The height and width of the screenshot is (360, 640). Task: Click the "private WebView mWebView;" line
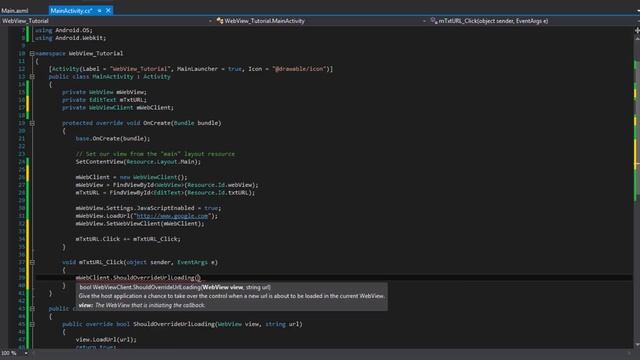click(x=104, y=92)
